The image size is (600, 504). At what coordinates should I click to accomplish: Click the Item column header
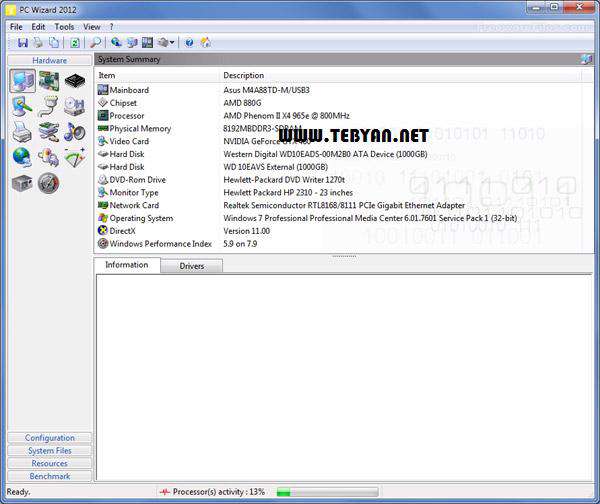point(157,75)
